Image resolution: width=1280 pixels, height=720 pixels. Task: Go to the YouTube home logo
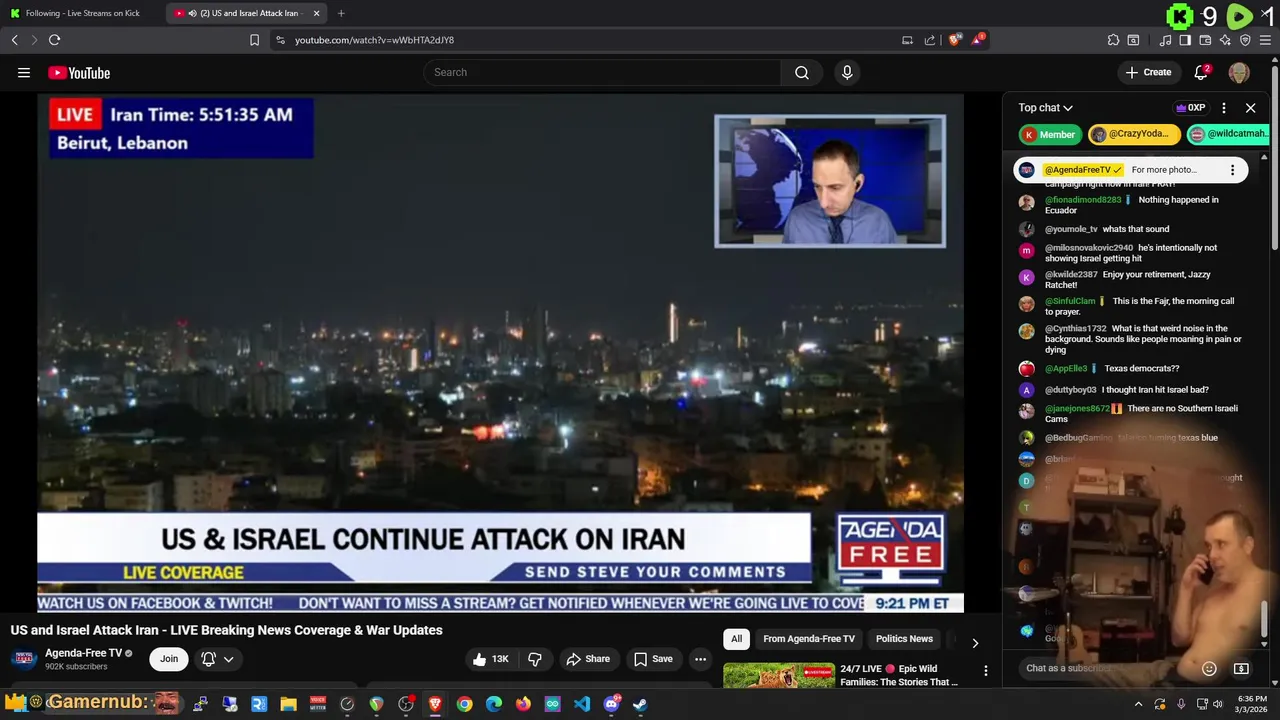coord(79,72)
